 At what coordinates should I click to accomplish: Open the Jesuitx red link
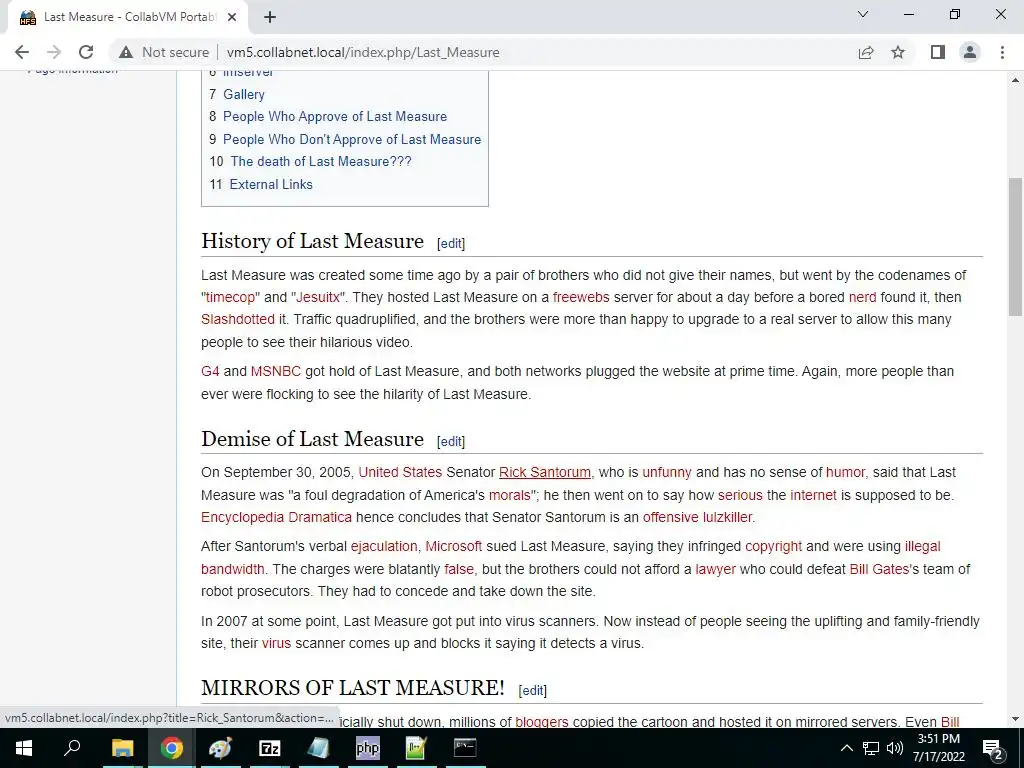318,297
